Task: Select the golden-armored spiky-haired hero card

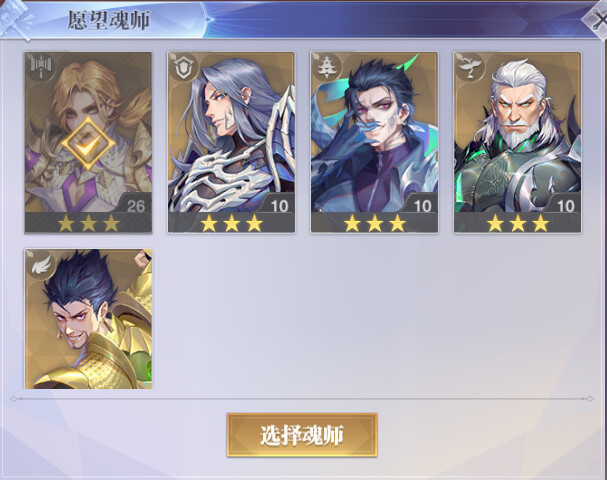Action: 88,319
